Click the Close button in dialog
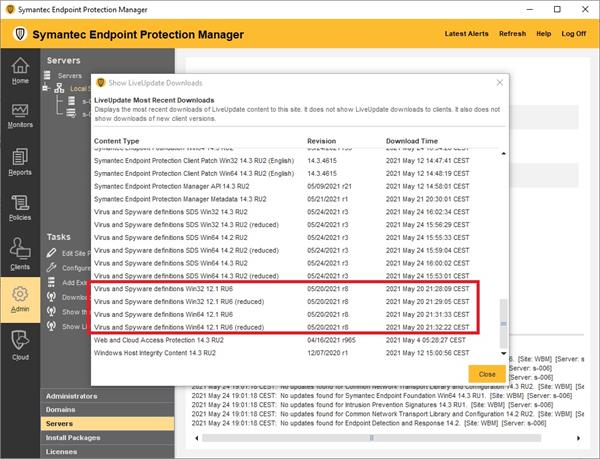 (487, 374)
